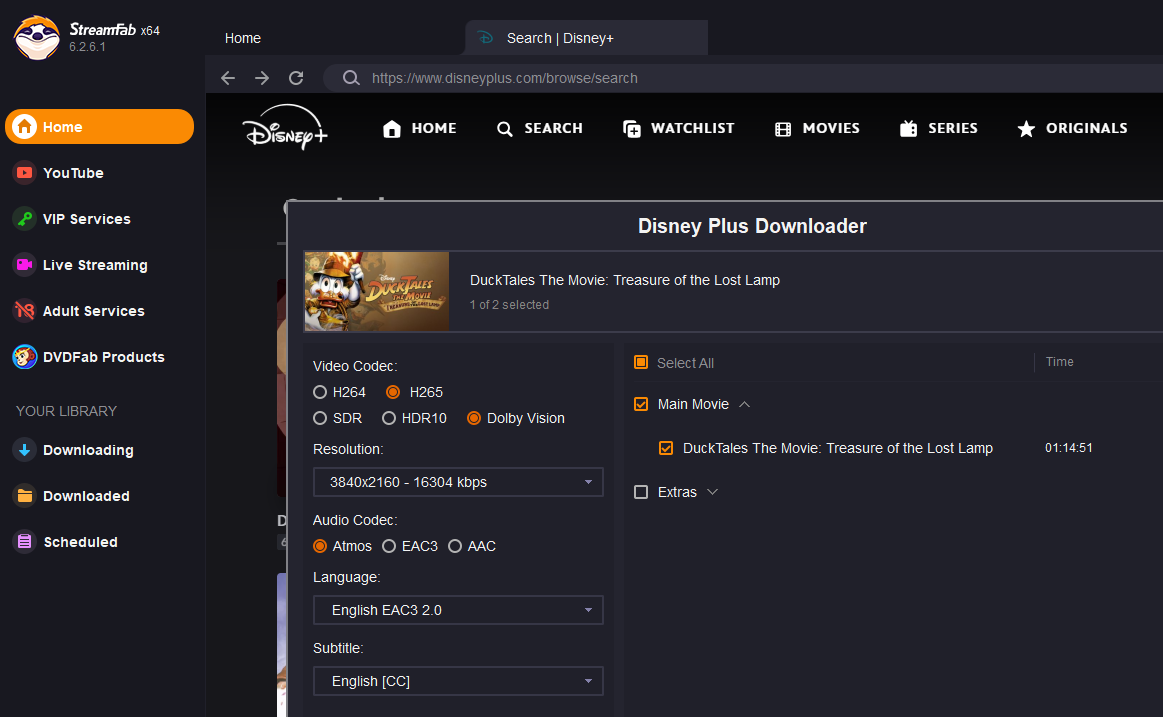Select the H264 video codec
Image resolution: width=1163 pixels, height=717 pixels.
[x=320, y=392]
